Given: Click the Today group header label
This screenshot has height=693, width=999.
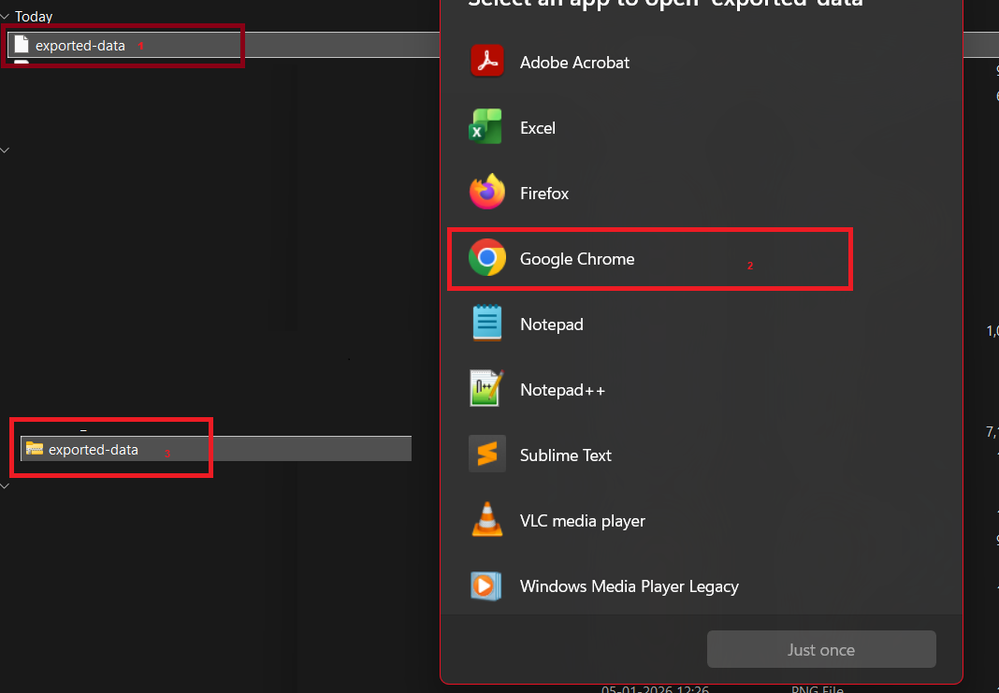Looking at the screenshot, I should pyautogui.click(x=34, y=17).
